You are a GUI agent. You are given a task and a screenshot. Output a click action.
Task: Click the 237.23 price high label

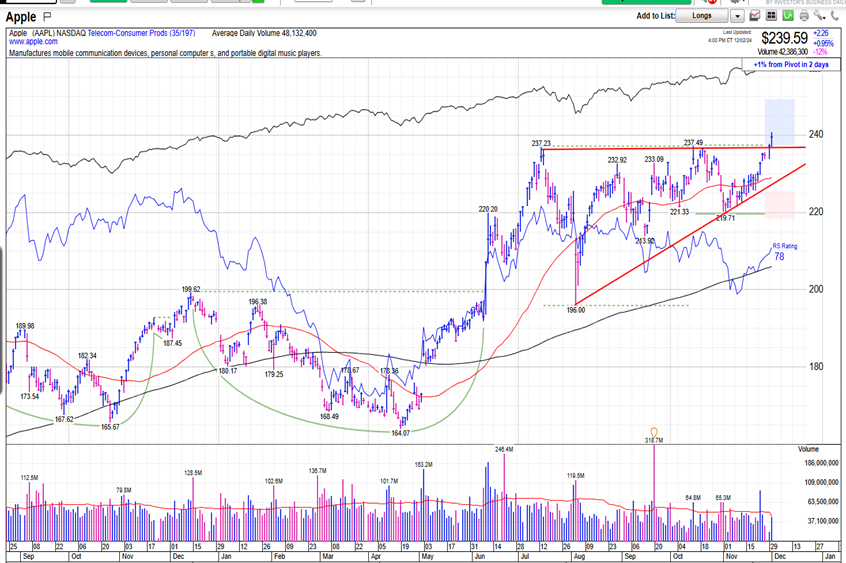542,144
